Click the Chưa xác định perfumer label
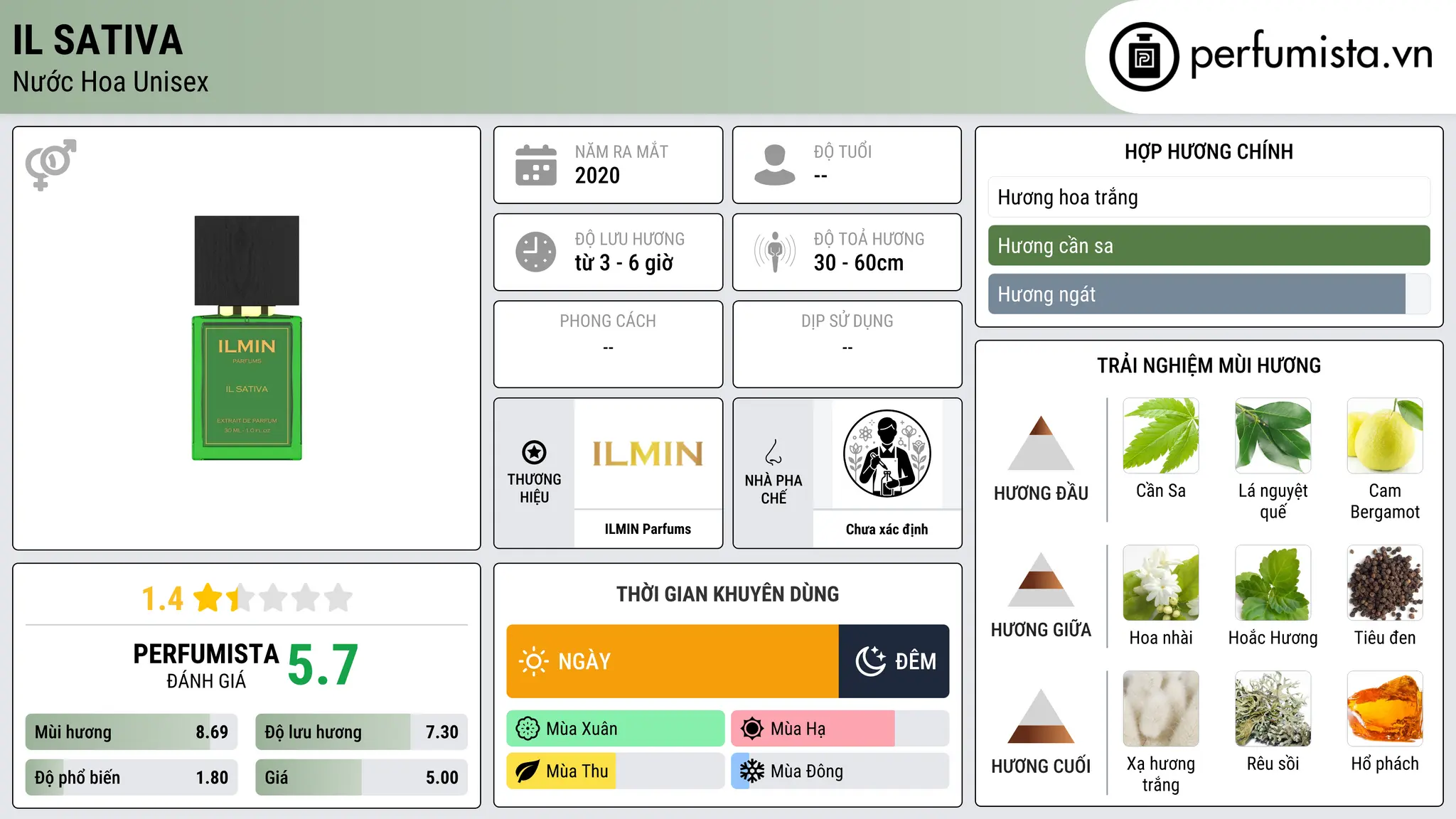Viewport: 1456px width, 819px height. tap(887, 529)
